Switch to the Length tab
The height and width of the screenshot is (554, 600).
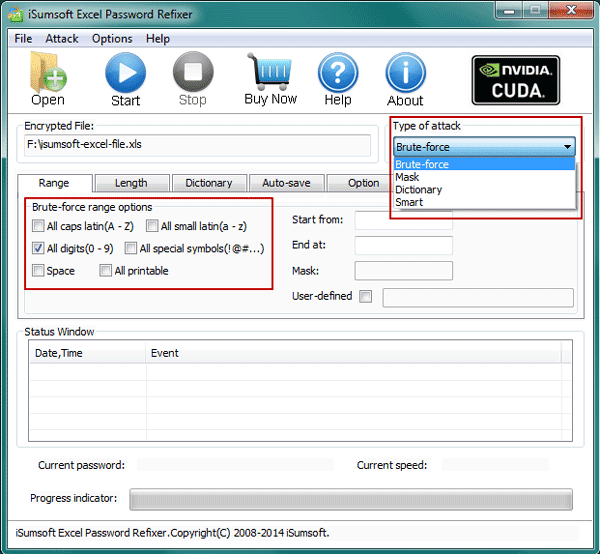point(132,183)
